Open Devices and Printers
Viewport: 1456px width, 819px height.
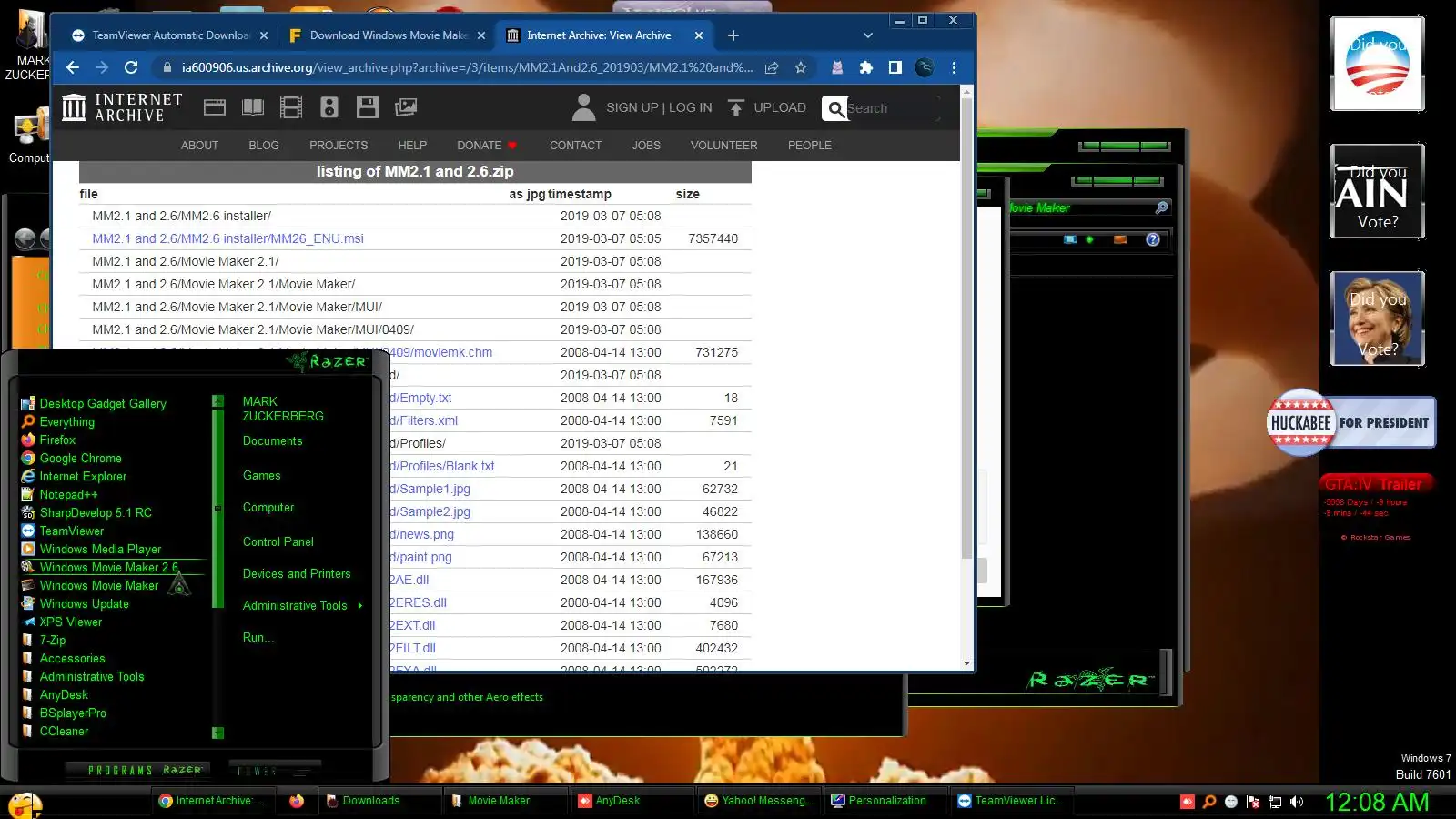[x=297, y=573]
